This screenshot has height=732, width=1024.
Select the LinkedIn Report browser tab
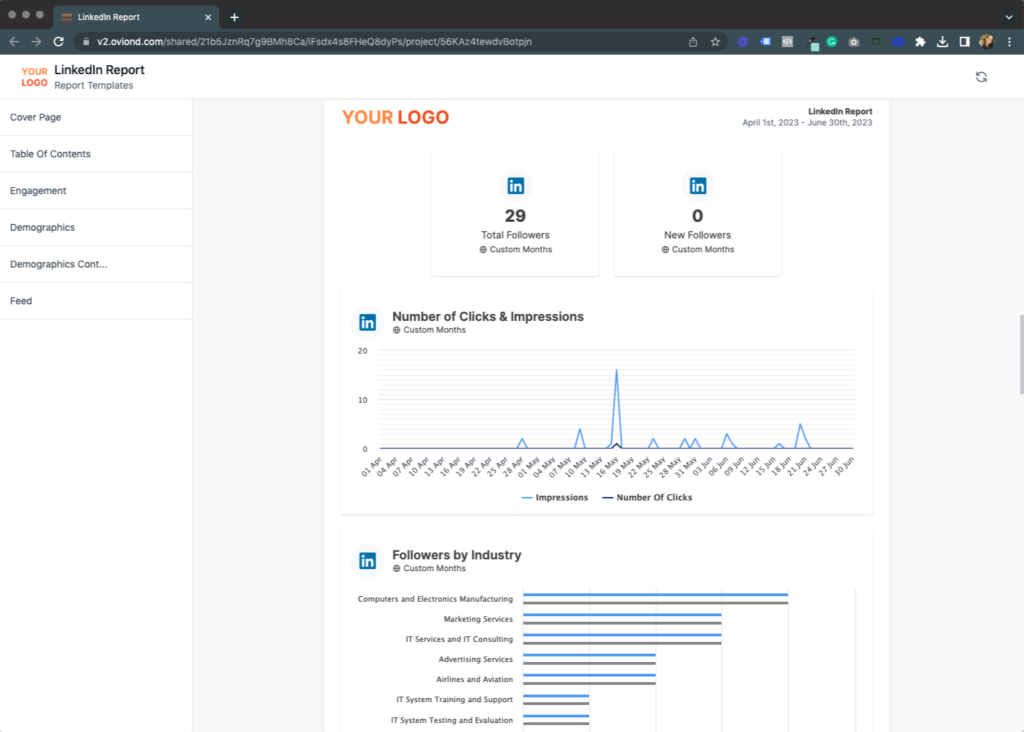136,17
